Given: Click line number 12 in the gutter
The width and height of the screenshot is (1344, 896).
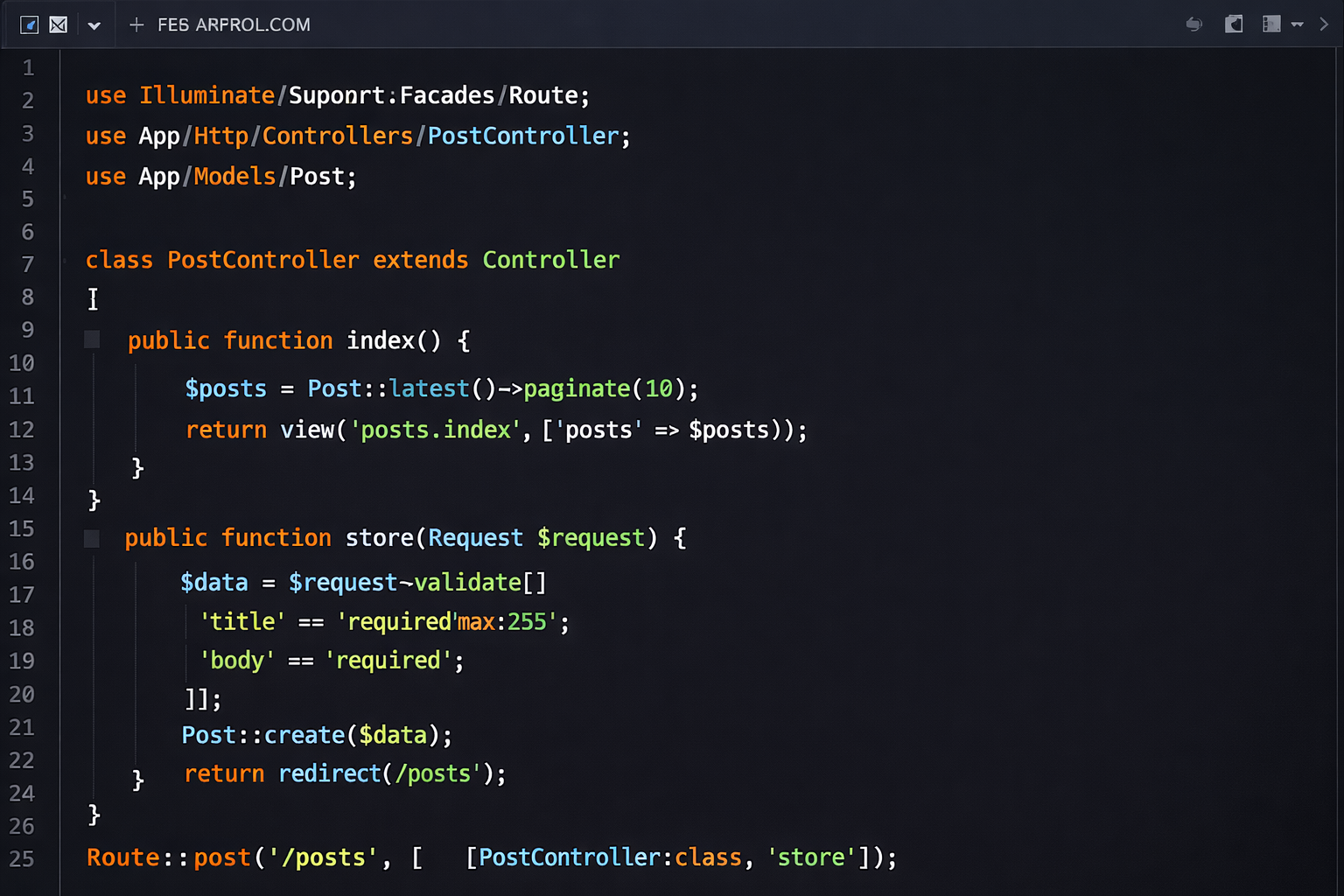Looking at the screenshot, I should click(x=22, y=429).
